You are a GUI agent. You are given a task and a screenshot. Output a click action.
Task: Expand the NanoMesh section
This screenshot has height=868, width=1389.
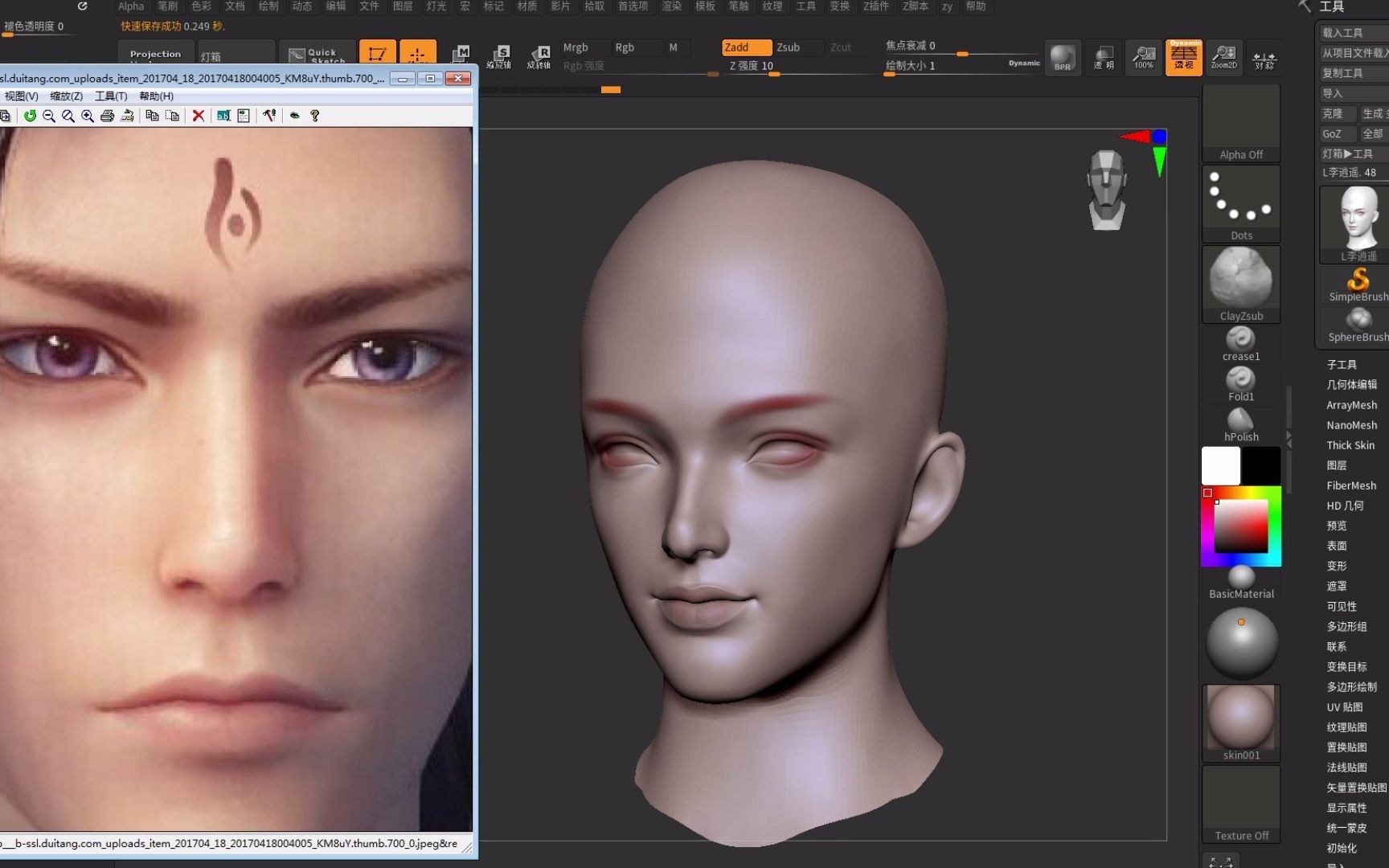coord(1352,425)
